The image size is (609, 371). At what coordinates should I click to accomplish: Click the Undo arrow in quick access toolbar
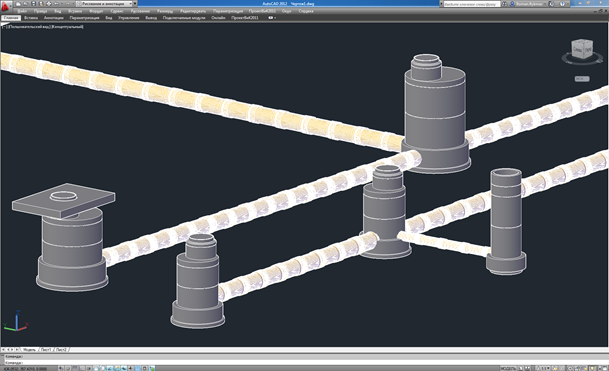tap(56, 4)
